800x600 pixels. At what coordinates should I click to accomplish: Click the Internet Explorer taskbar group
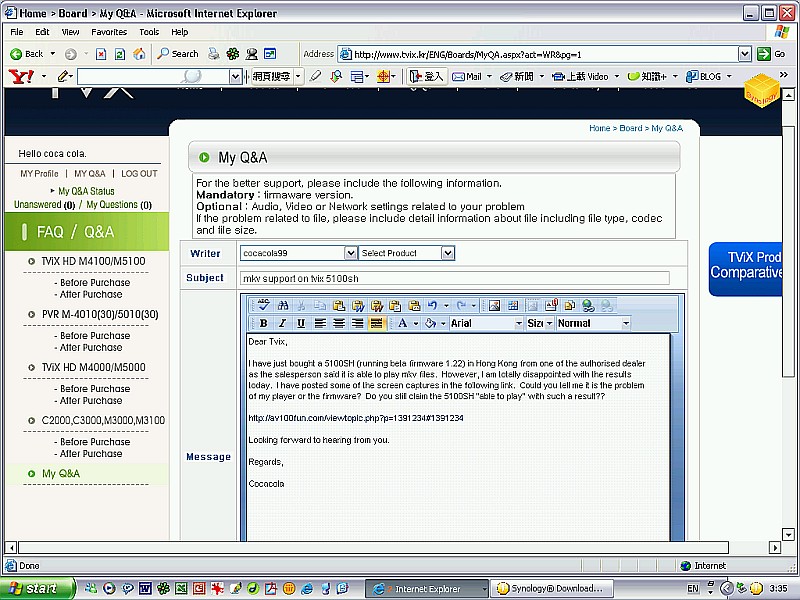428,588
